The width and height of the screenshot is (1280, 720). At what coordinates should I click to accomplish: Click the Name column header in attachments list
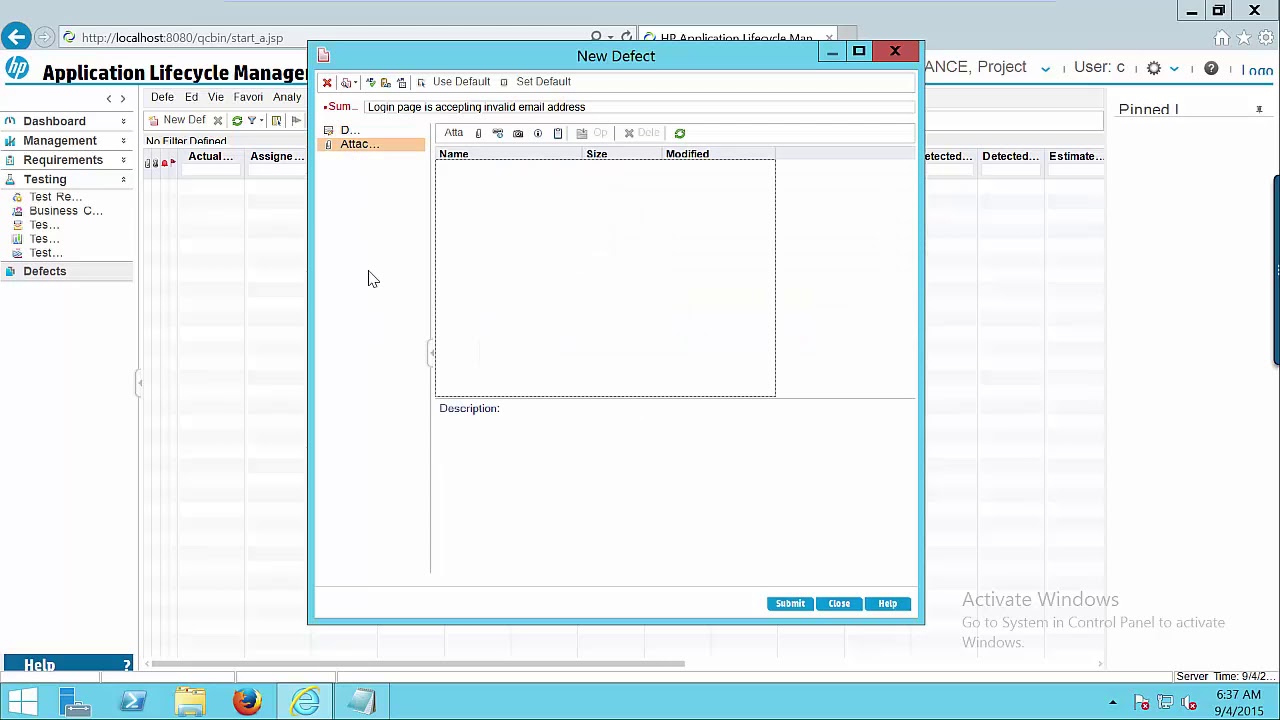pos(509,154)
